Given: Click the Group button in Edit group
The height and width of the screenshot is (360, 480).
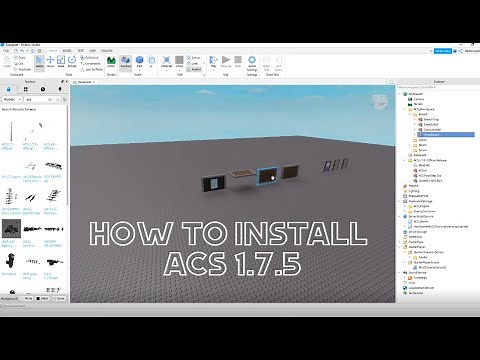Looking at the screenshot, I should tap(194, 58).
